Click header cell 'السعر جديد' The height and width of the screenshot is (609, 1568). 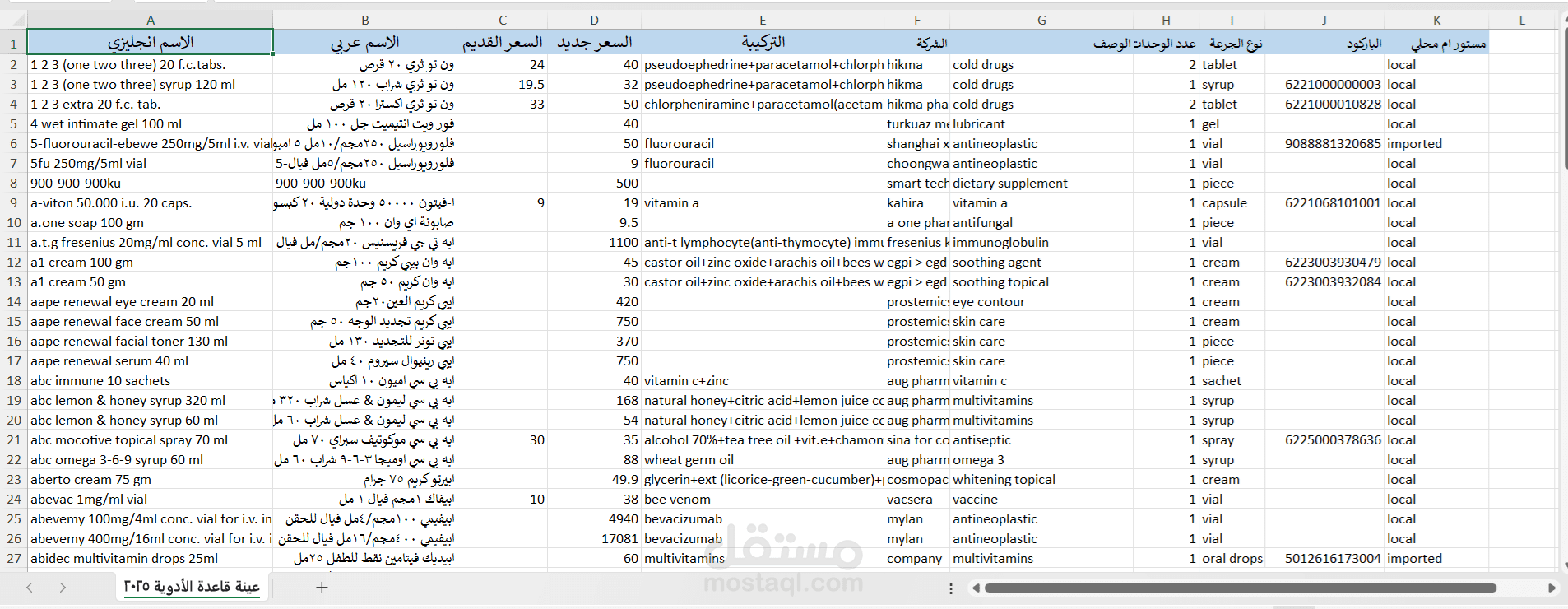click(595, 42)
